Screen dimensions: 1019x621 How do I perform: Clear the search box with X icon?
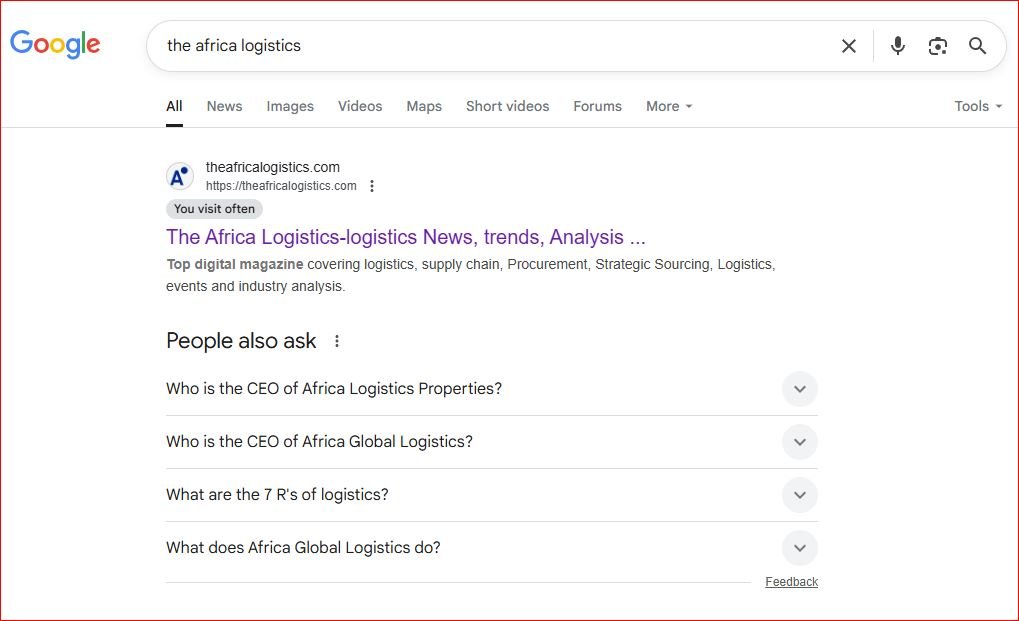pyautogui.click(x=848, y=46)
